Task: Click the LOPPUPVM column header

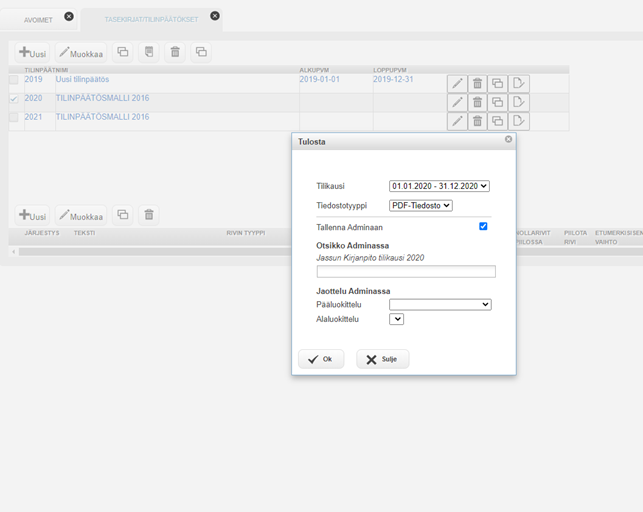Action: tap(390, 70)
